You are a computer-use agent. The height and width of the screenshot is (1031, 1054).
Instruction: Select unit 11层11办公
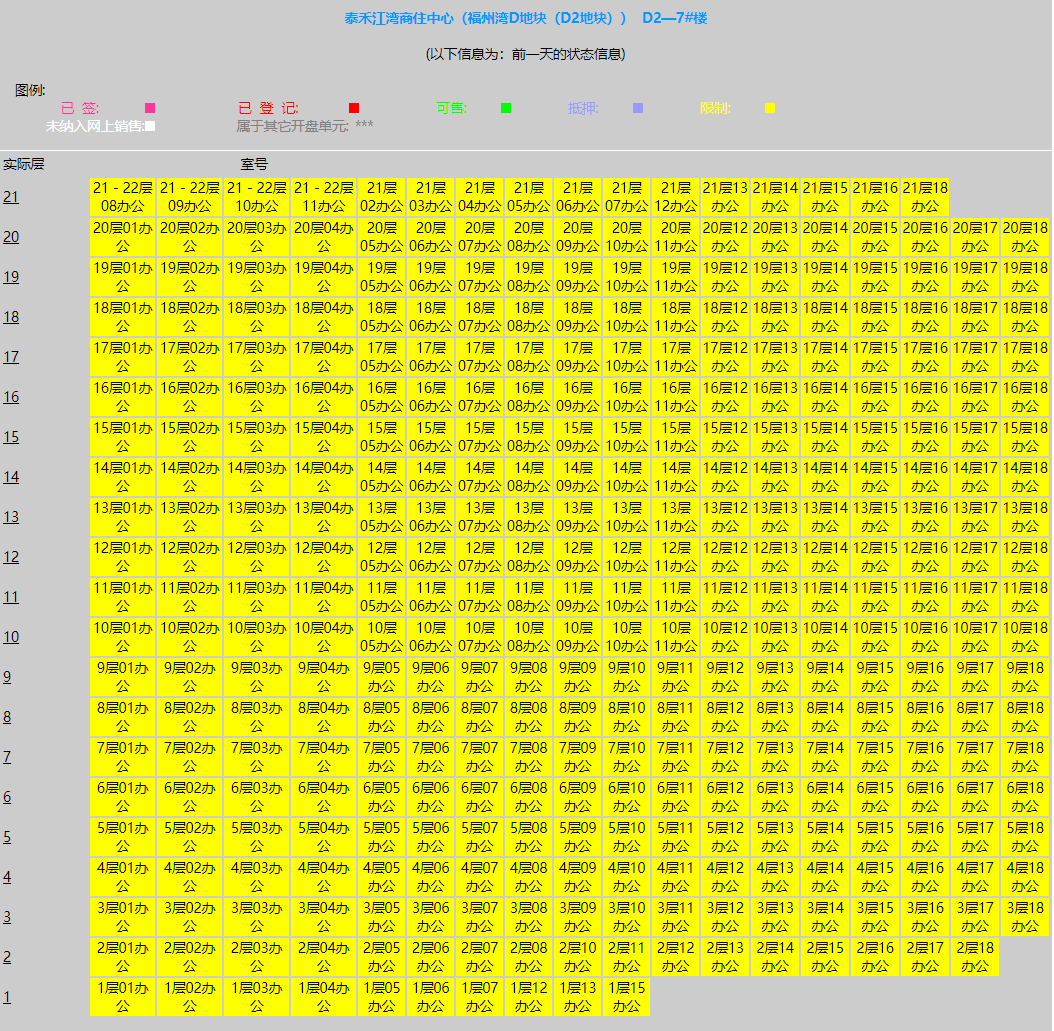[x=676, y=597]
